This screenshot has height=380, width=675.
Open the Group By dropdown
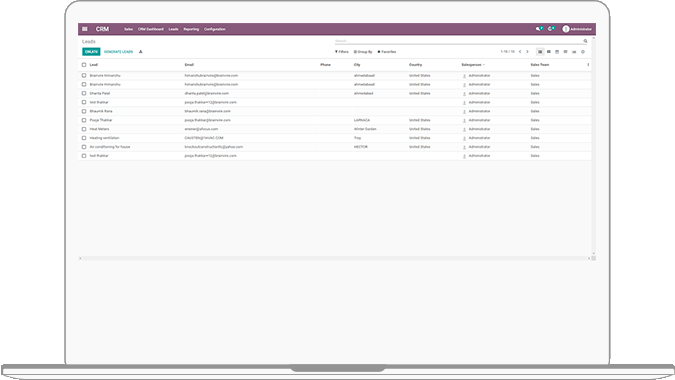(363, 52)
